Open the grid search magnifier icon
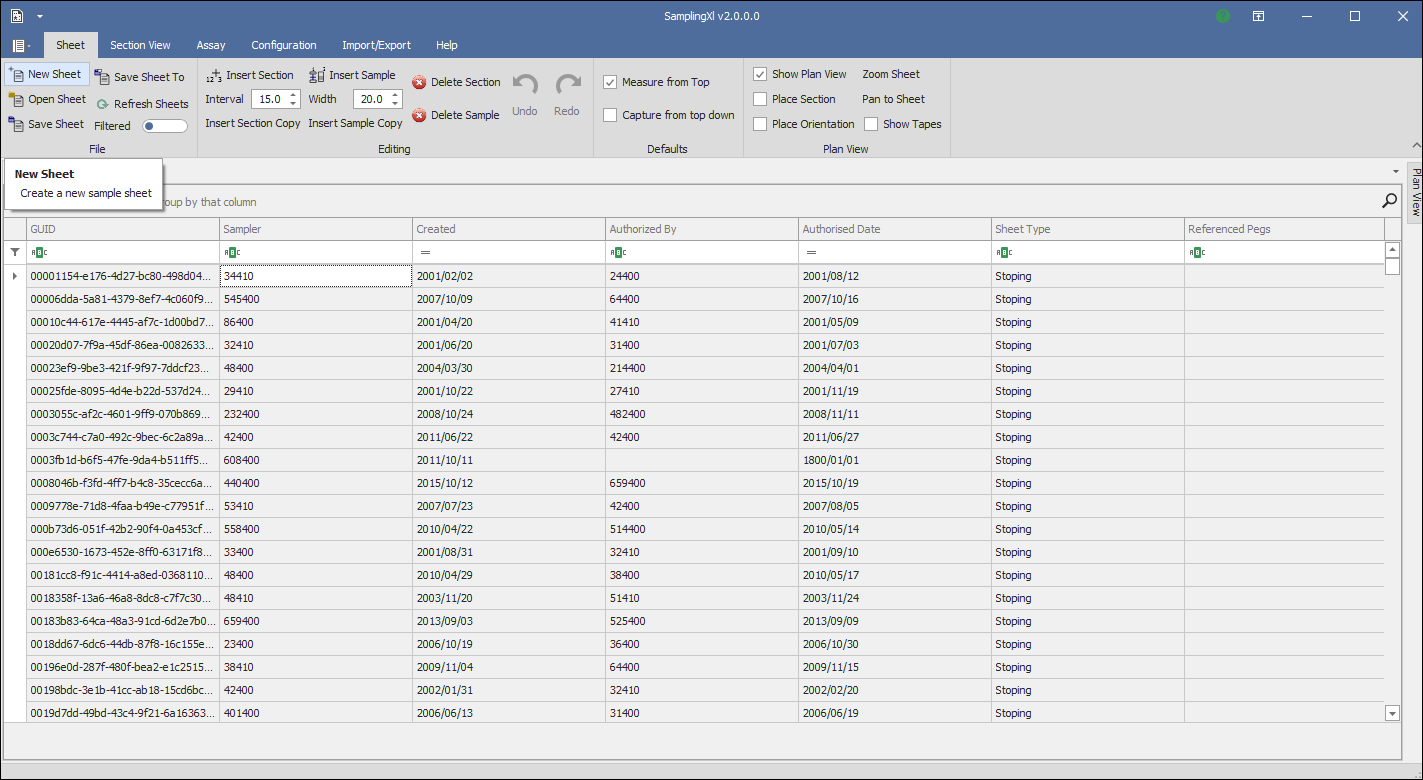 pos(1389,201)
